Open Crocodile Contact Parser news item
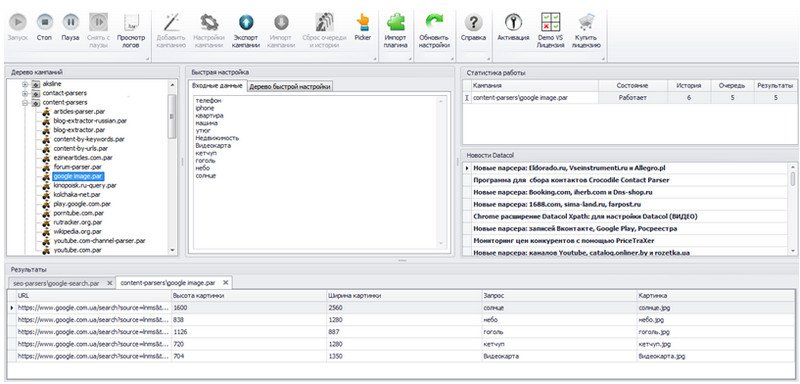The image size is (800, 384). click(x=571, y=180)
